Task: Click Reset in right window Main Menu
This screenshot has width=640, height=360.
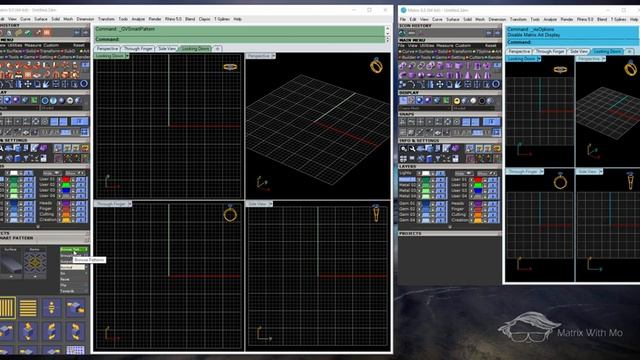Action: pos(491,46)
